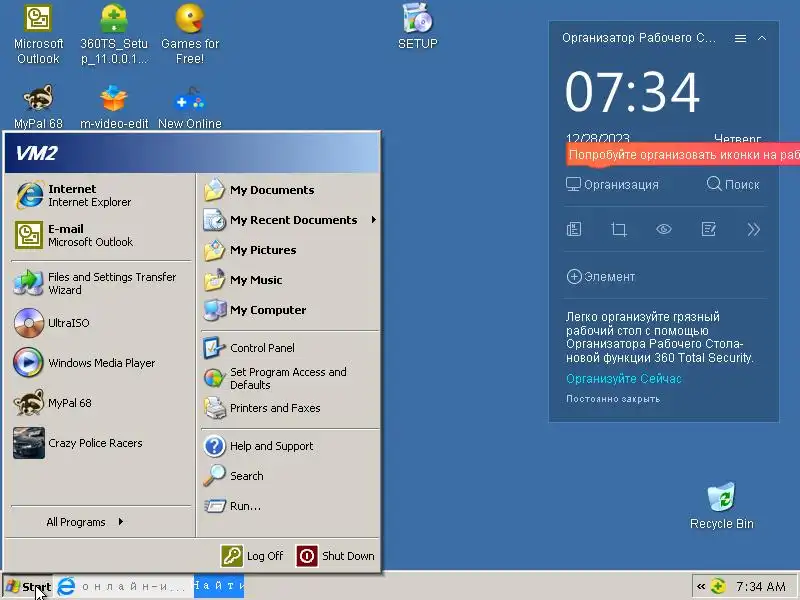Click the Log Off button
The image size is (800, 600).
click(253, 556)
